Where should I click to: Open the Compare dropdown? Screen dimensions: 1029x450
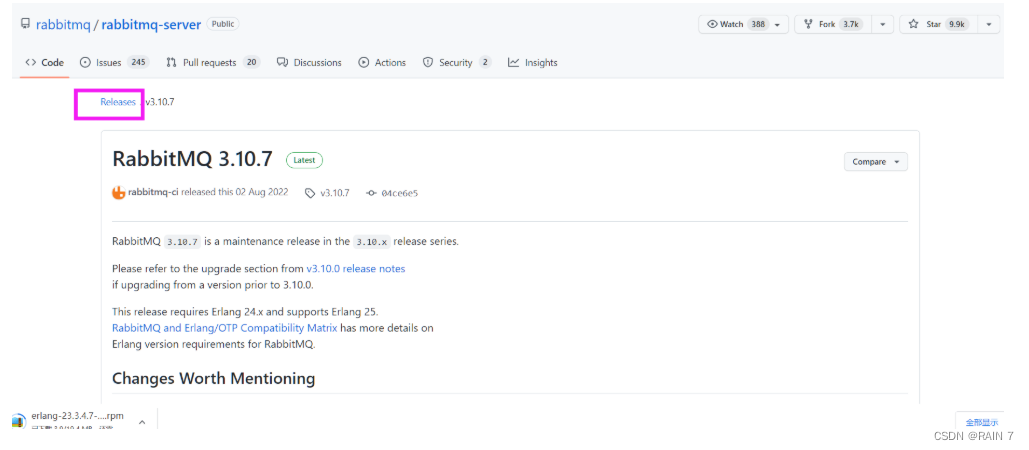(x=875, y=162)
